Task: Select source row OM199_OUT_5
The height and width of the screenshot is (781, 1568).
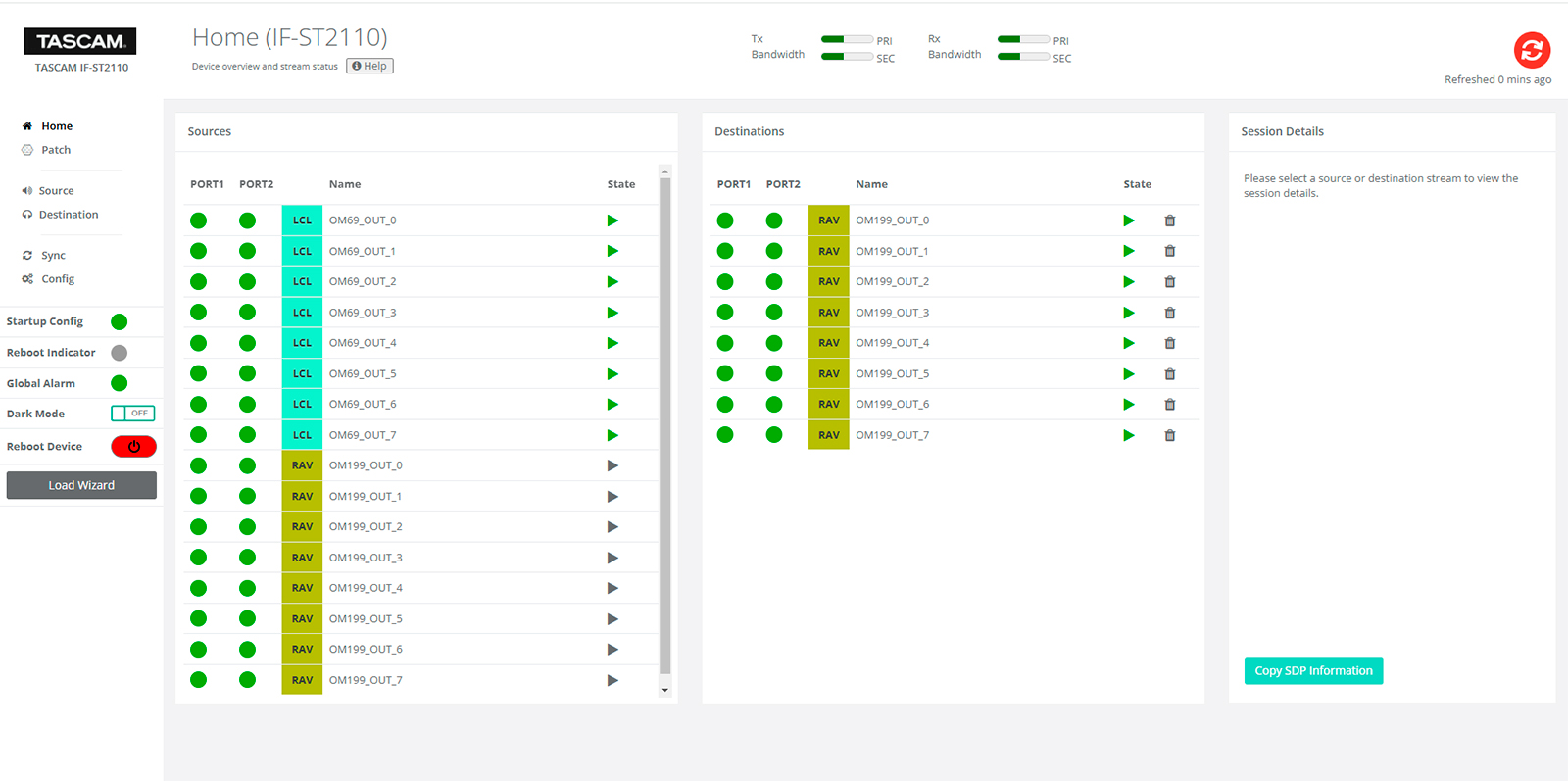Action: tap(420, 618)
